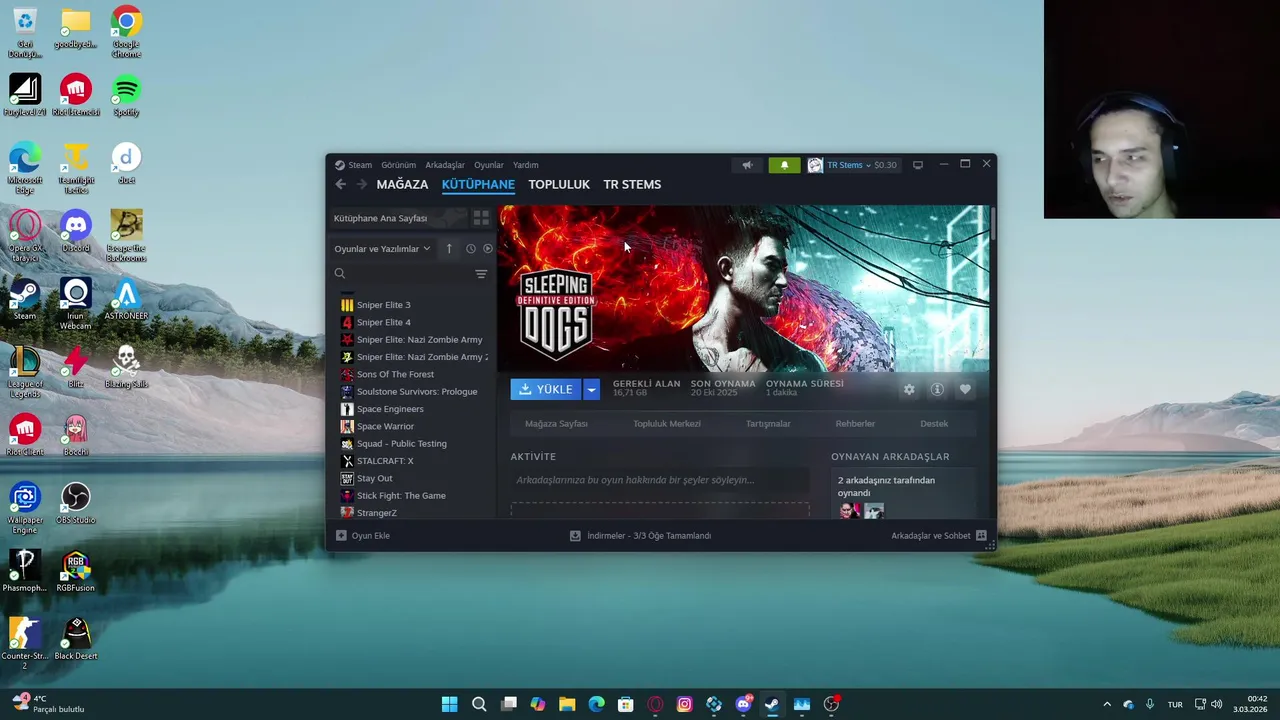Open League of Legends desktop shortcut
The image size is (1280, 720).
click(x=25, y=370)
